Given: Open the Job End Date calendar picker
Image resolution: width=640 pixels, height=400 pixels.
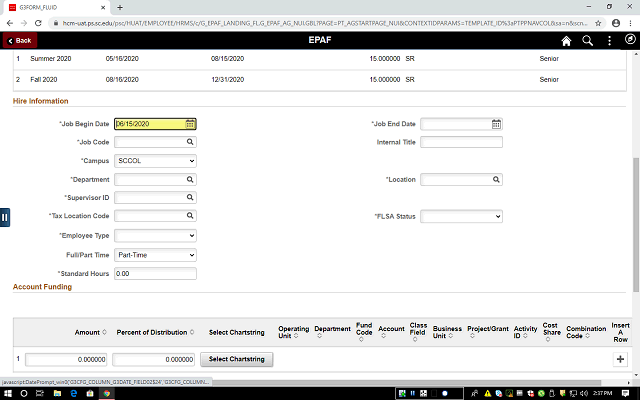Looking at the screenshot, I should pos(496,124).
